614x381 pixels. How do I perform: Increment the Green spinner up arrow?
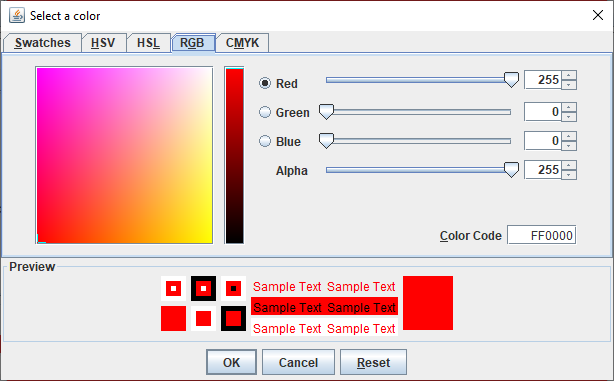click(x=569, y=107)
